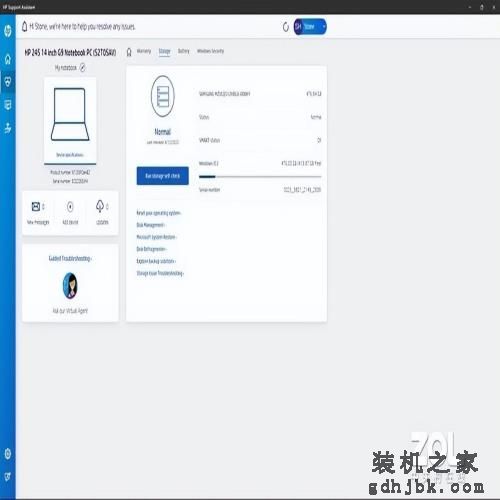
Task: Open the Windows Security tab
Action: pyautogui.click(x=210, y=51)
